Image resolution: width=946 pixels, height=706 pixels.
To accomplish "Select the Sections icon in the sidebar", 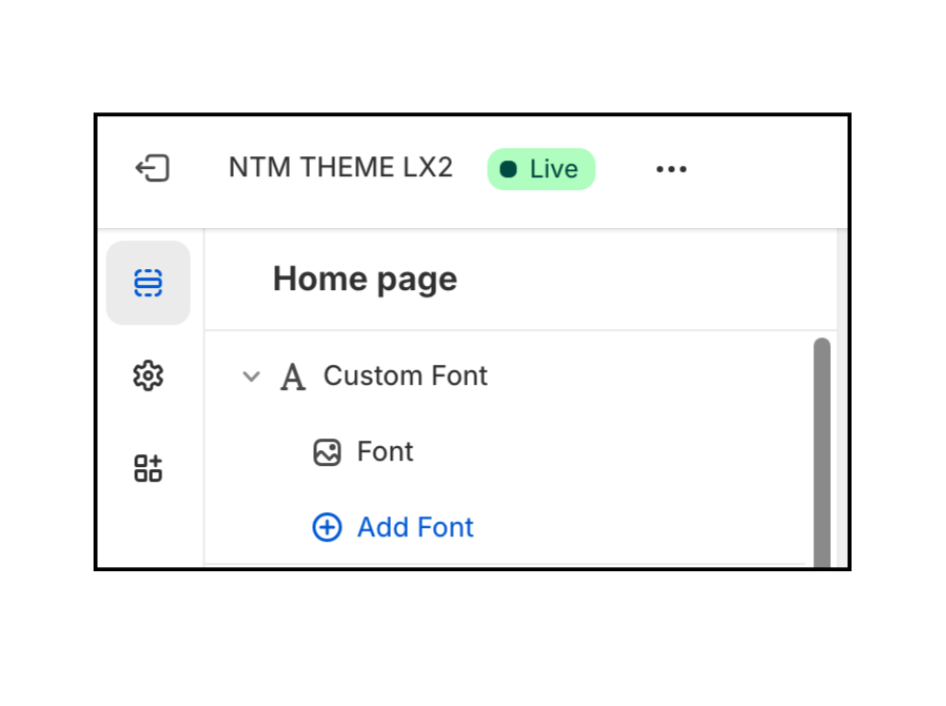I will 148,283.
